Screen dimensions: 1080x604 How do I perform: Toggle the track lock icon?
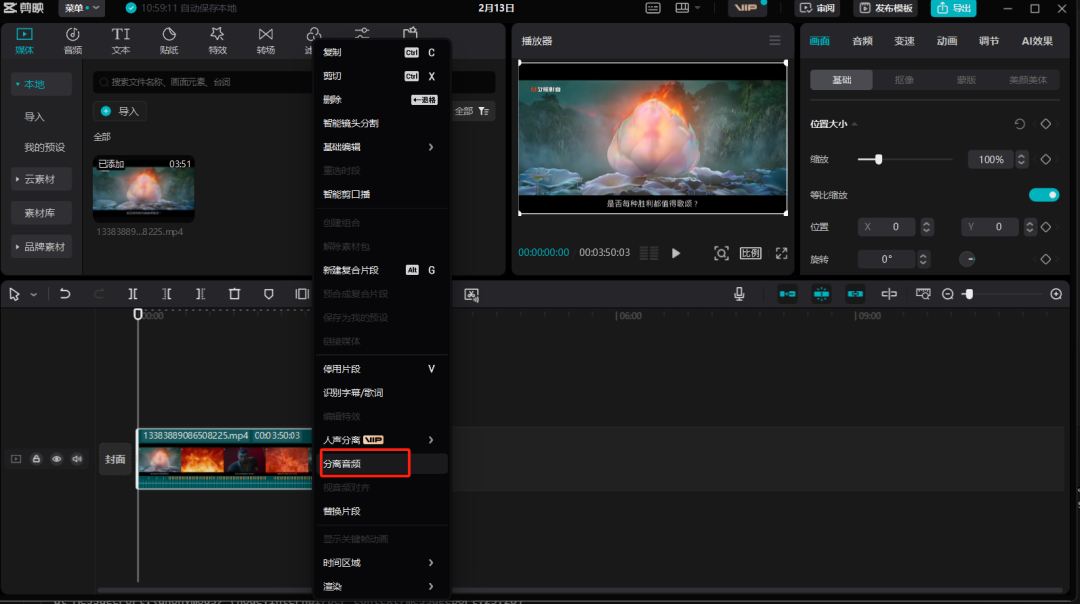(36, 459)
